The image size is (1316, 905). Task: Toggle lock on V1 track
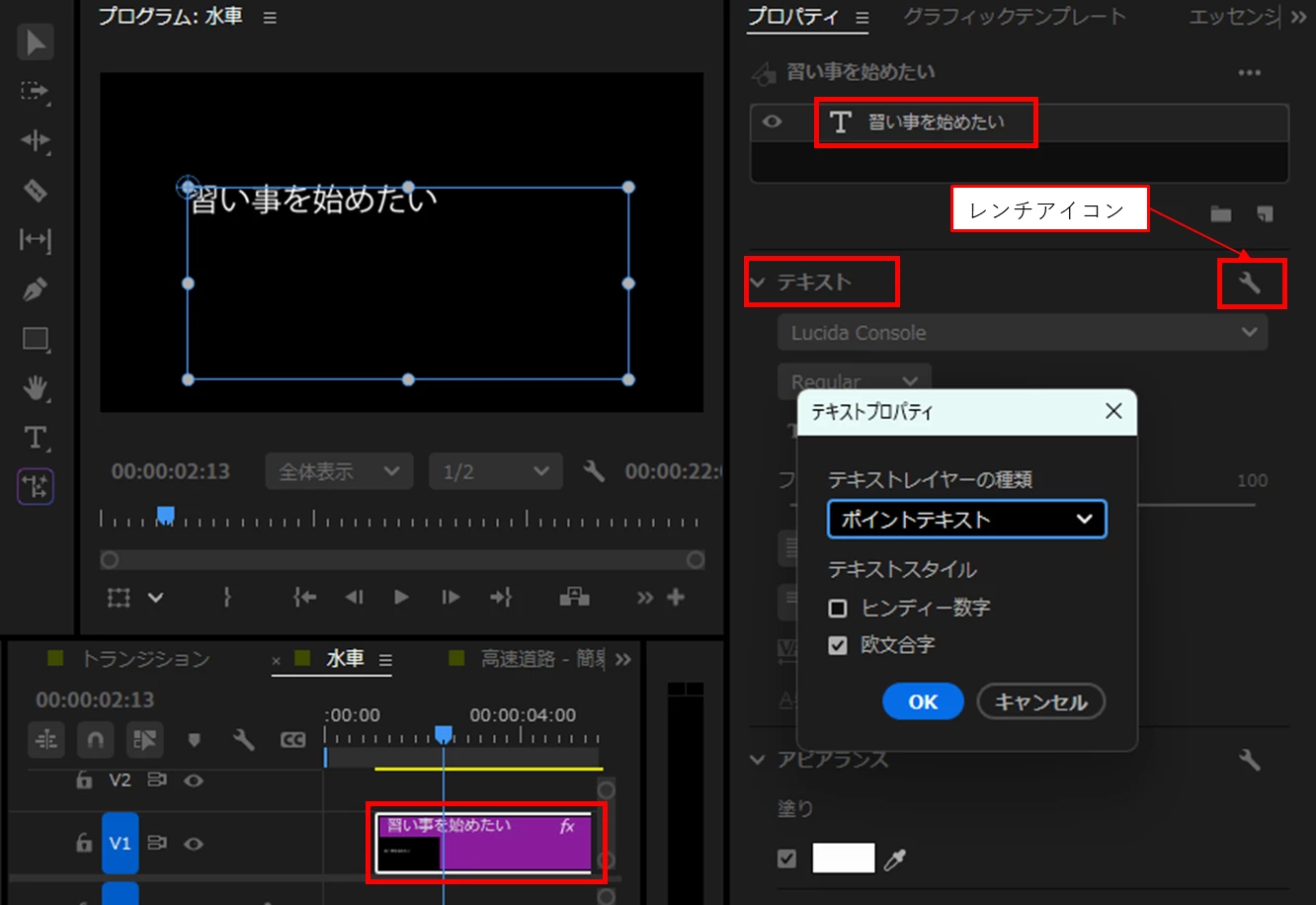[85, 843]
